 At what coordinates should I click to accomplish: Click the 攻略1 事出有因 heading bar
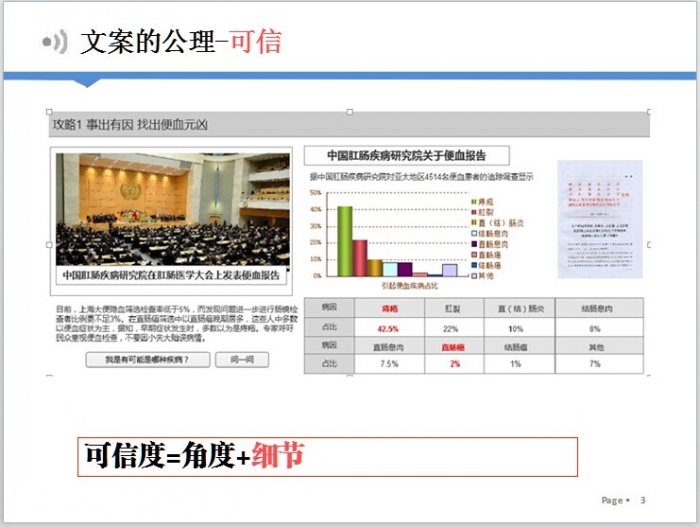coord(349,126)
